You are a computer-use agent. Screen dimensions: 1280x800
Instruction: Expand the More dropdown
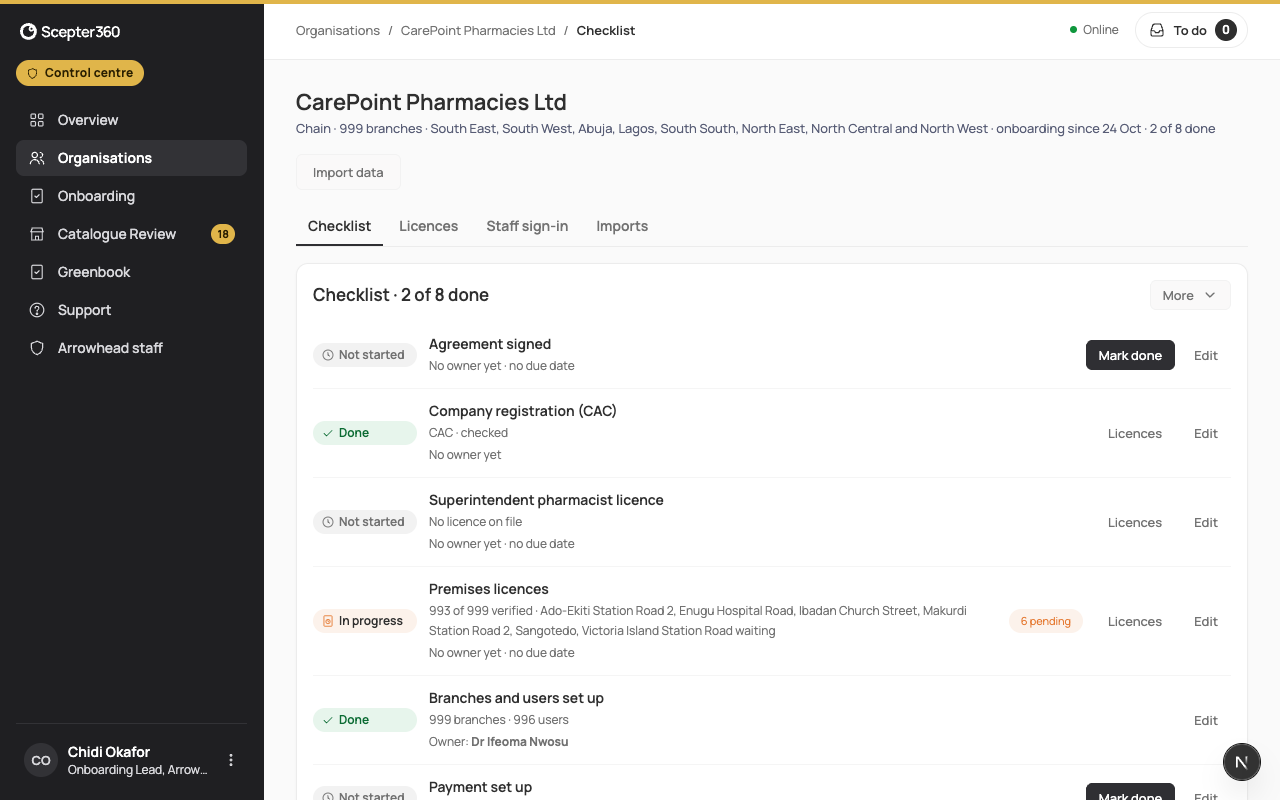click(1190, 295)
